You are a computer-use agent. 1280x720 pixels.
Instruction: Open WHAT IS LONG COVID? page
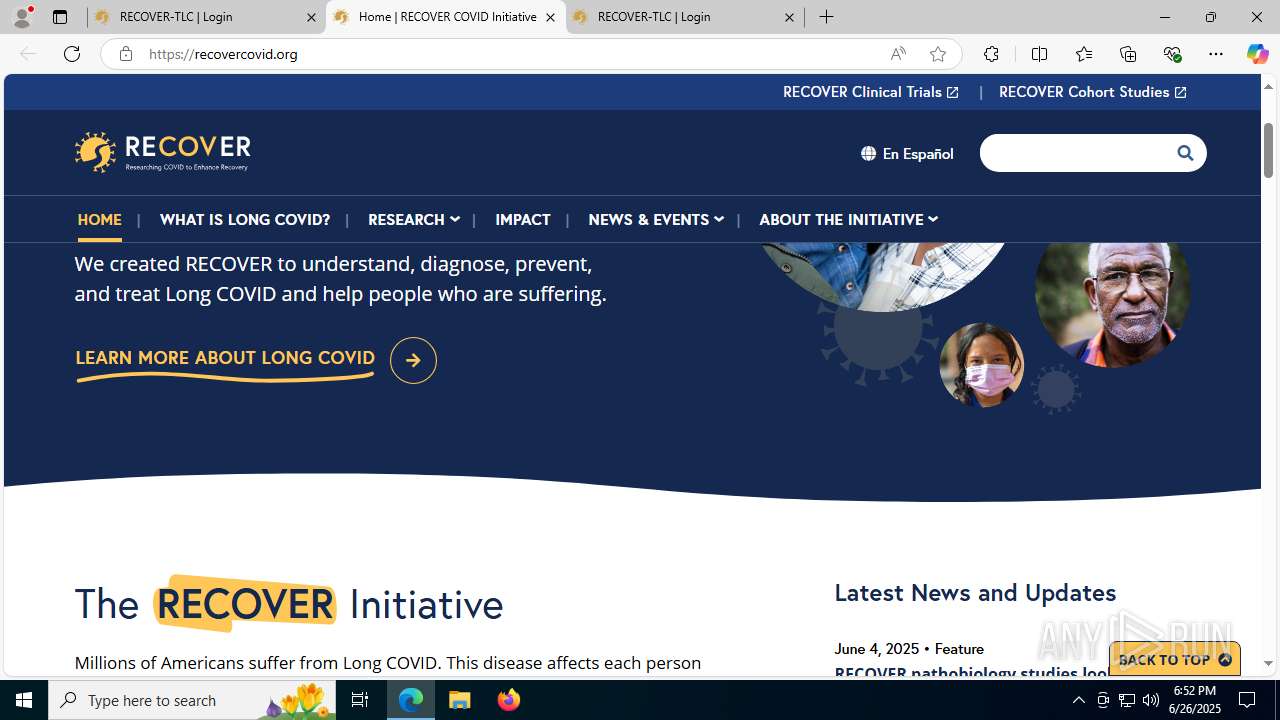(245, 220)
